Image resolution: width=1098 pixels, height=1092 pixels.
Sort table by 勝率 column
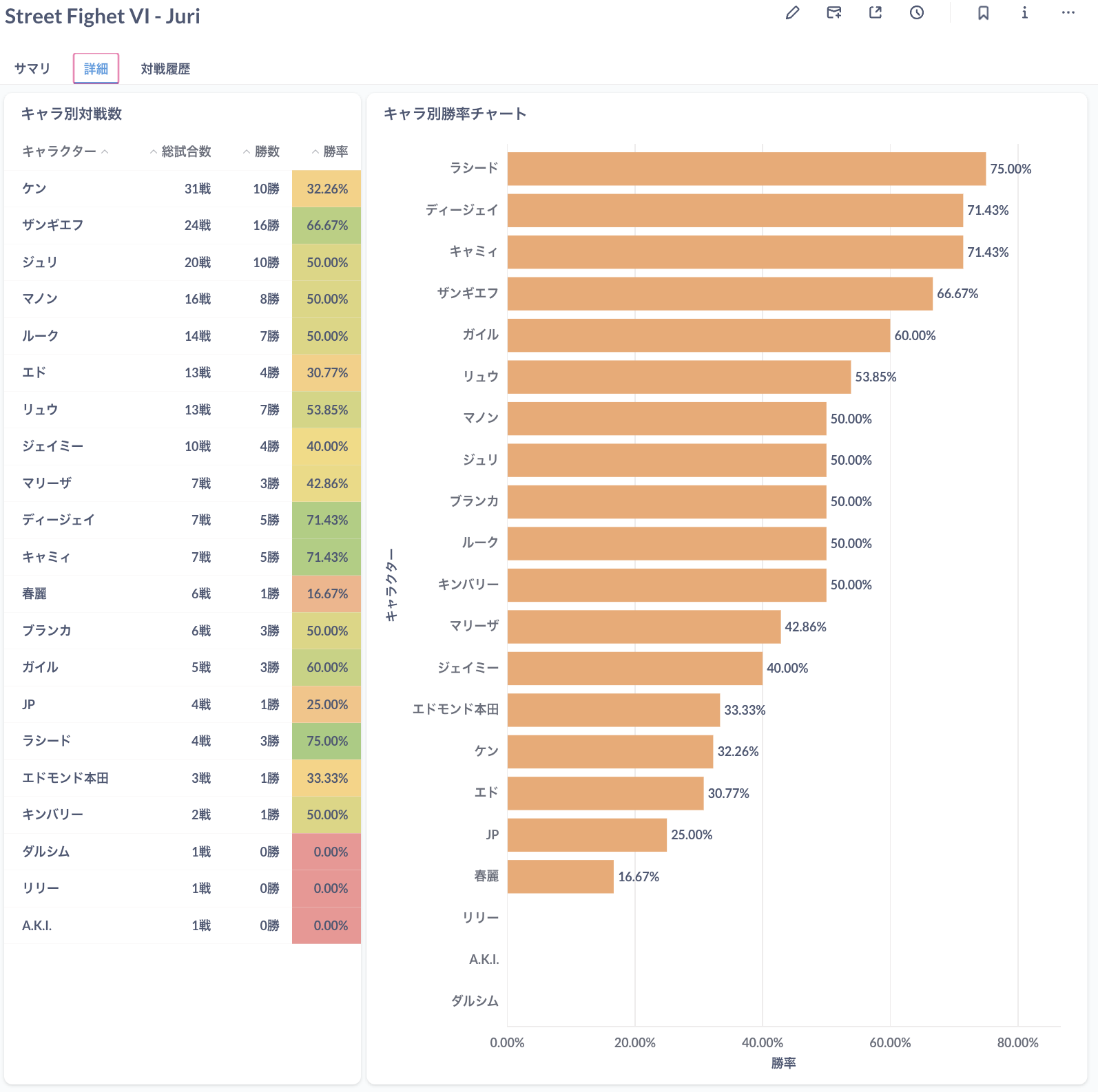tap(335, 151)
